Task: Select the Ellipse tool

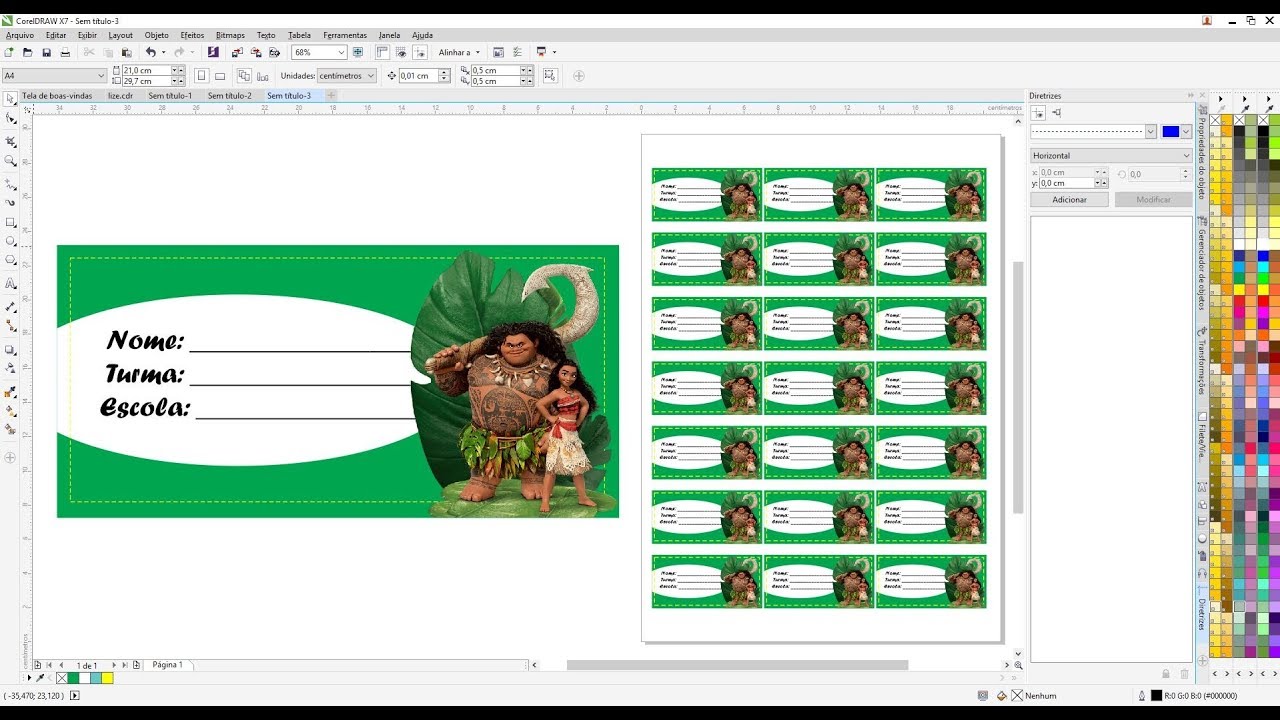Action: [10, 241]
